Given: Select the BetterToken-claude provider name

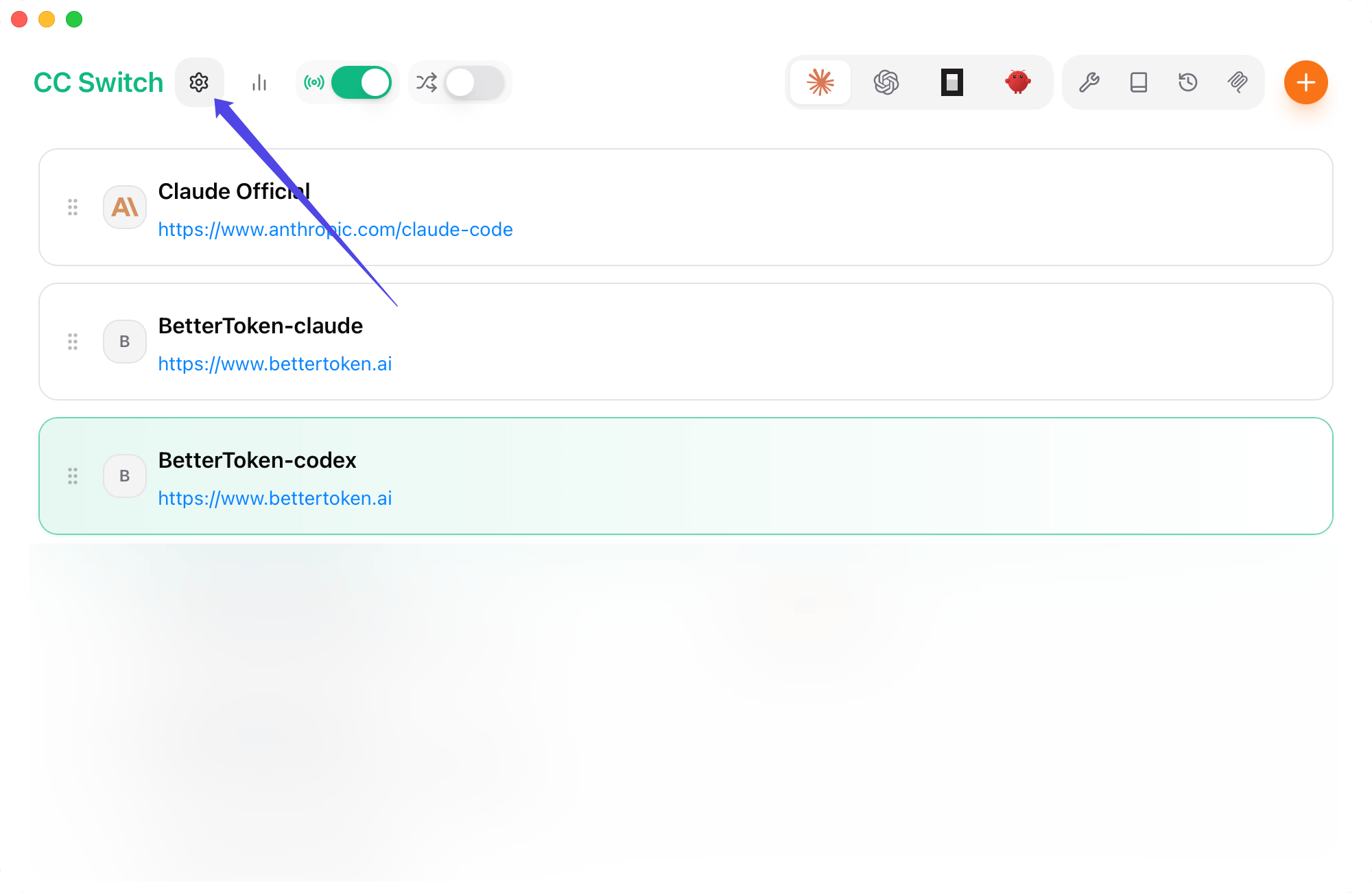Looking at the screenshot, I should pyautogui.click(x=261, y=325).
